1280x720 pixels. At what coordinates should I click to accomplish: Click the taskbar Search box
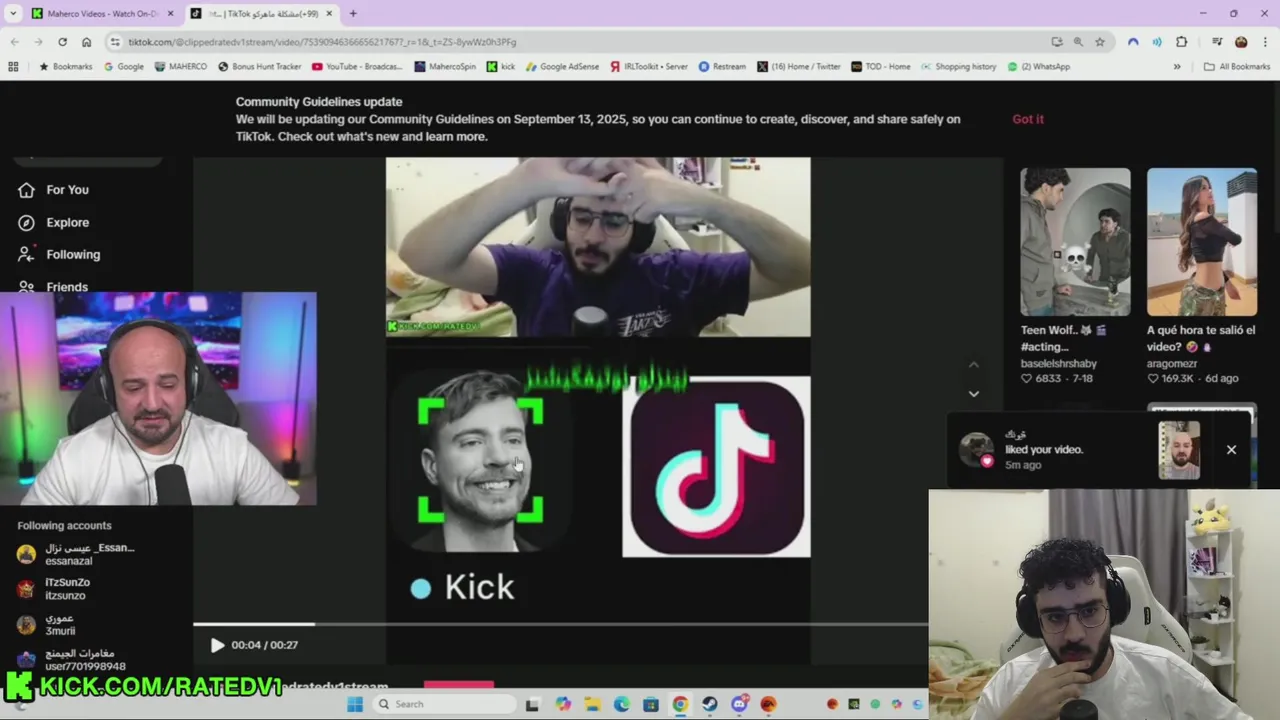tap(442, 704)
